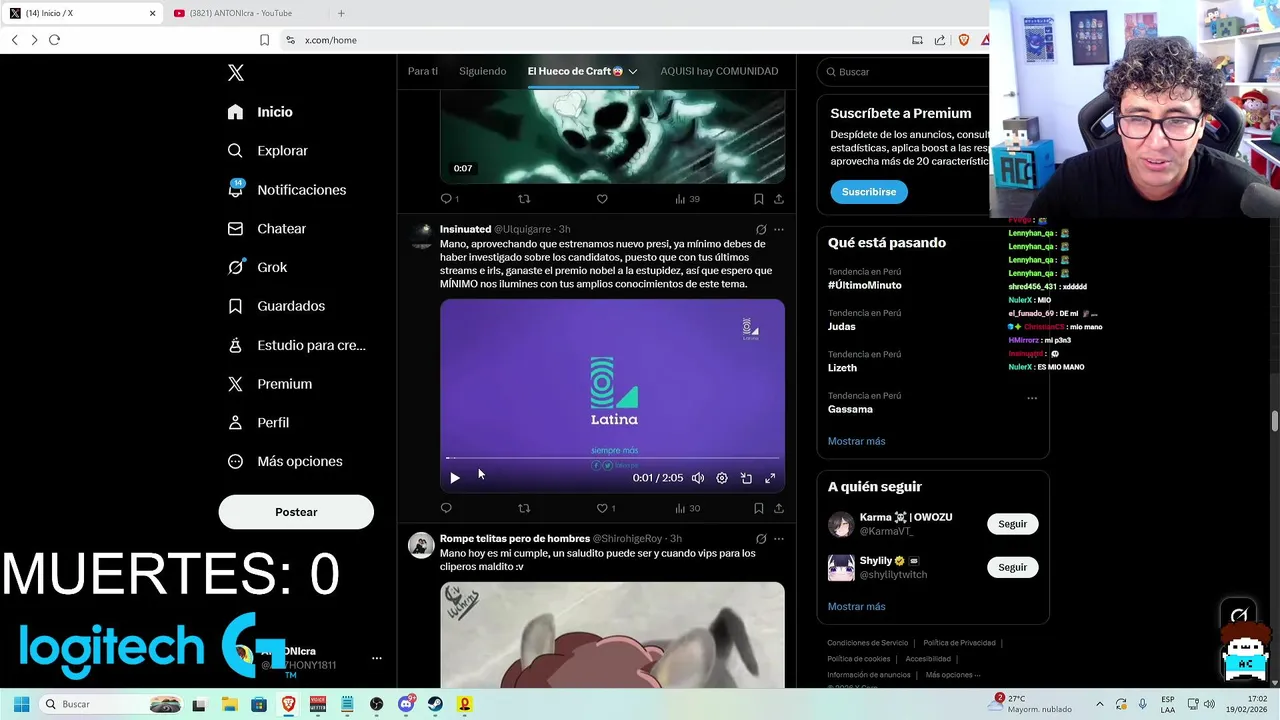The width and height of the screenshot is (1280, 720).
Task: Share the Insinuated post
Action: [779, 508]
